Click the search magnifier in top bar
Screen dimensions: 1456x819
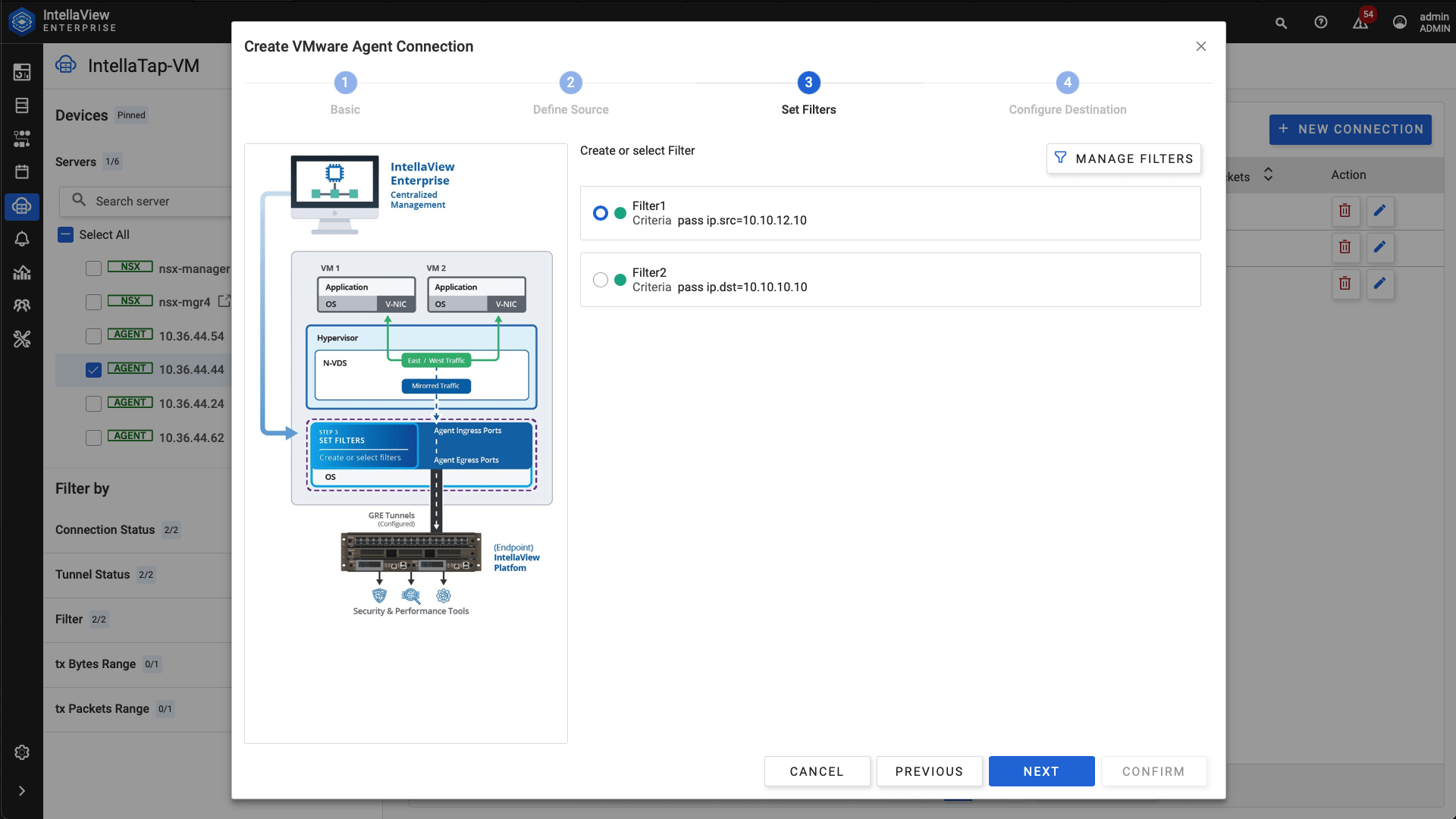click(1281, 23)
